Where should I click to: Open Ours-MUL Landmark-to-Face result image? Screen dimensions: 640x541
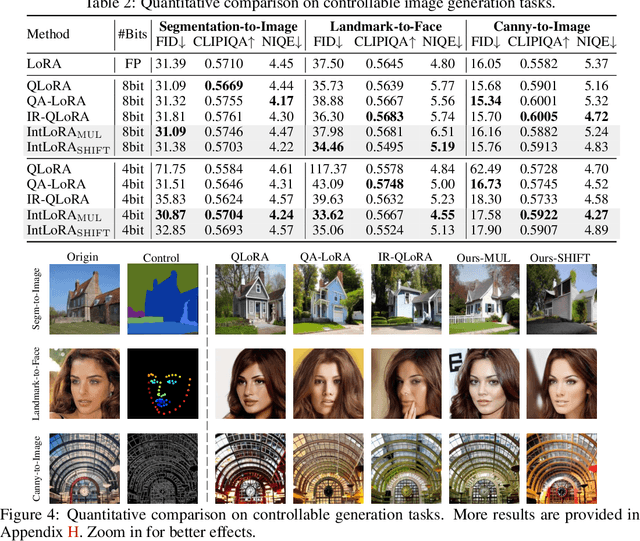(484, 383)
